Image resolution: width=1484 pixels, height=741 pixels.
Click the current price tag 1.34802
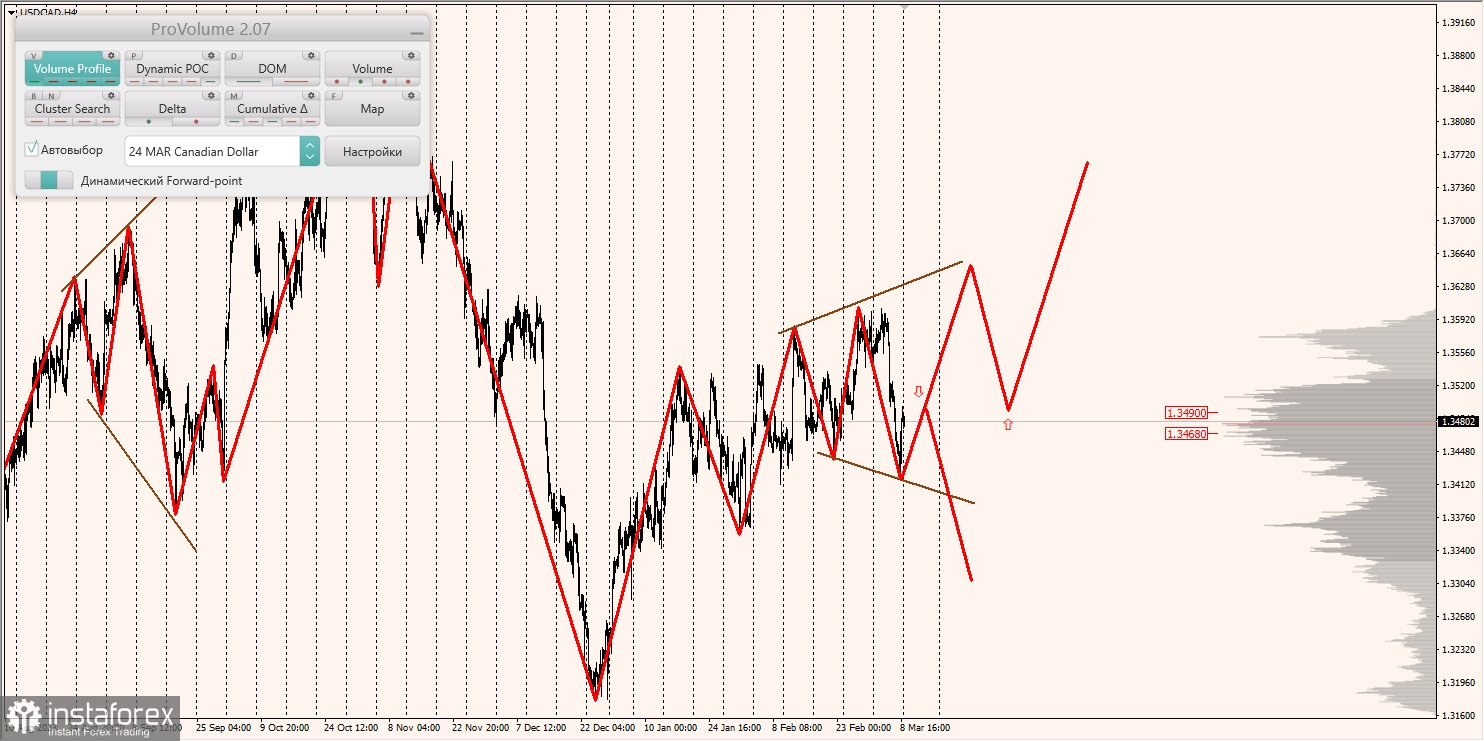click(1457, 421)
